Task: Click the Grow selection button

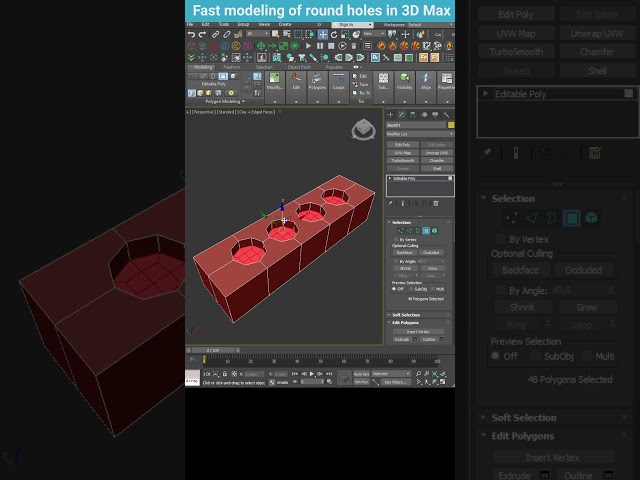Action: pos(432,268)
